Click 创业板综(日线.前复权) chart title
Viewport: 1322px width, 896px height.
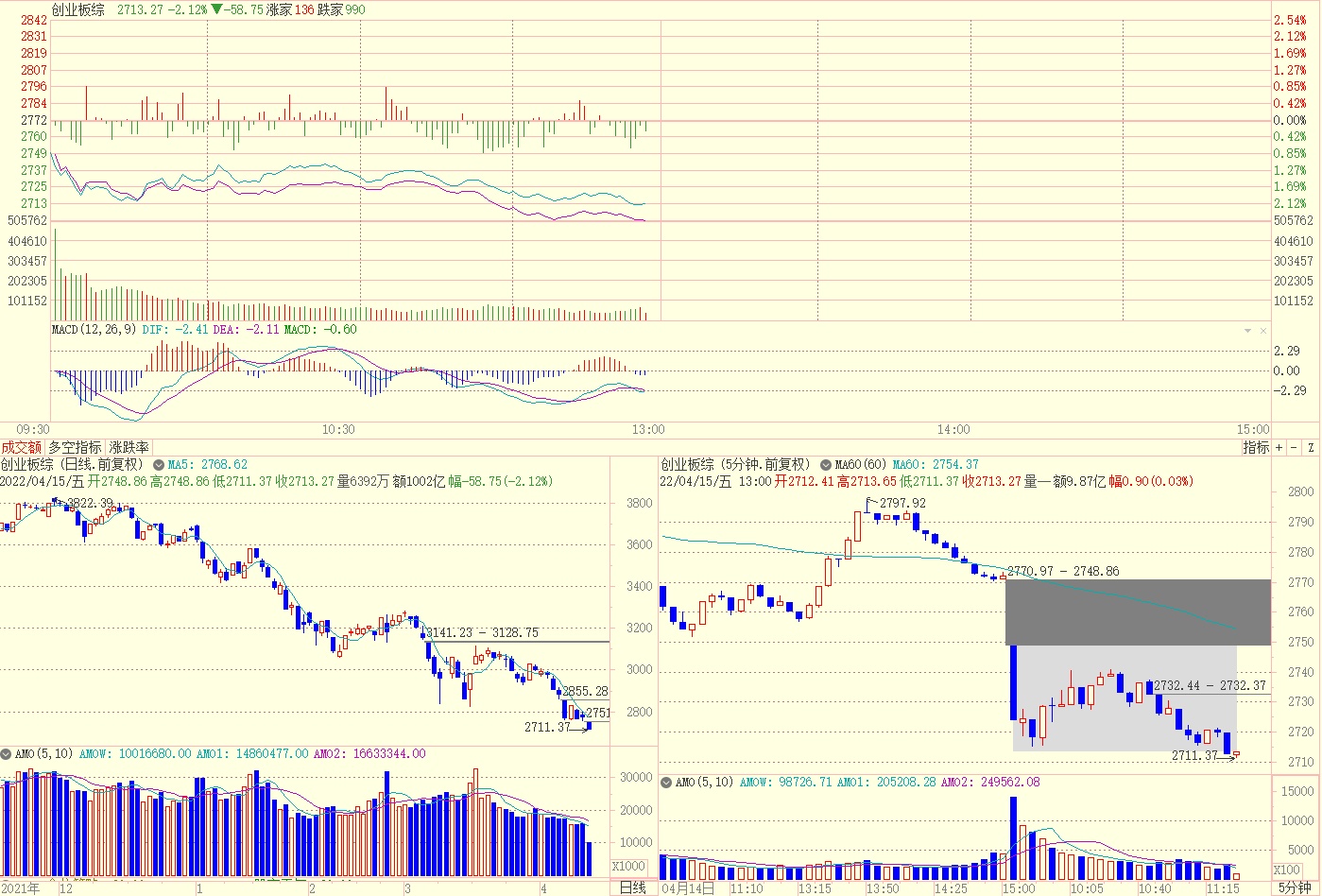(x=74, y=465)
